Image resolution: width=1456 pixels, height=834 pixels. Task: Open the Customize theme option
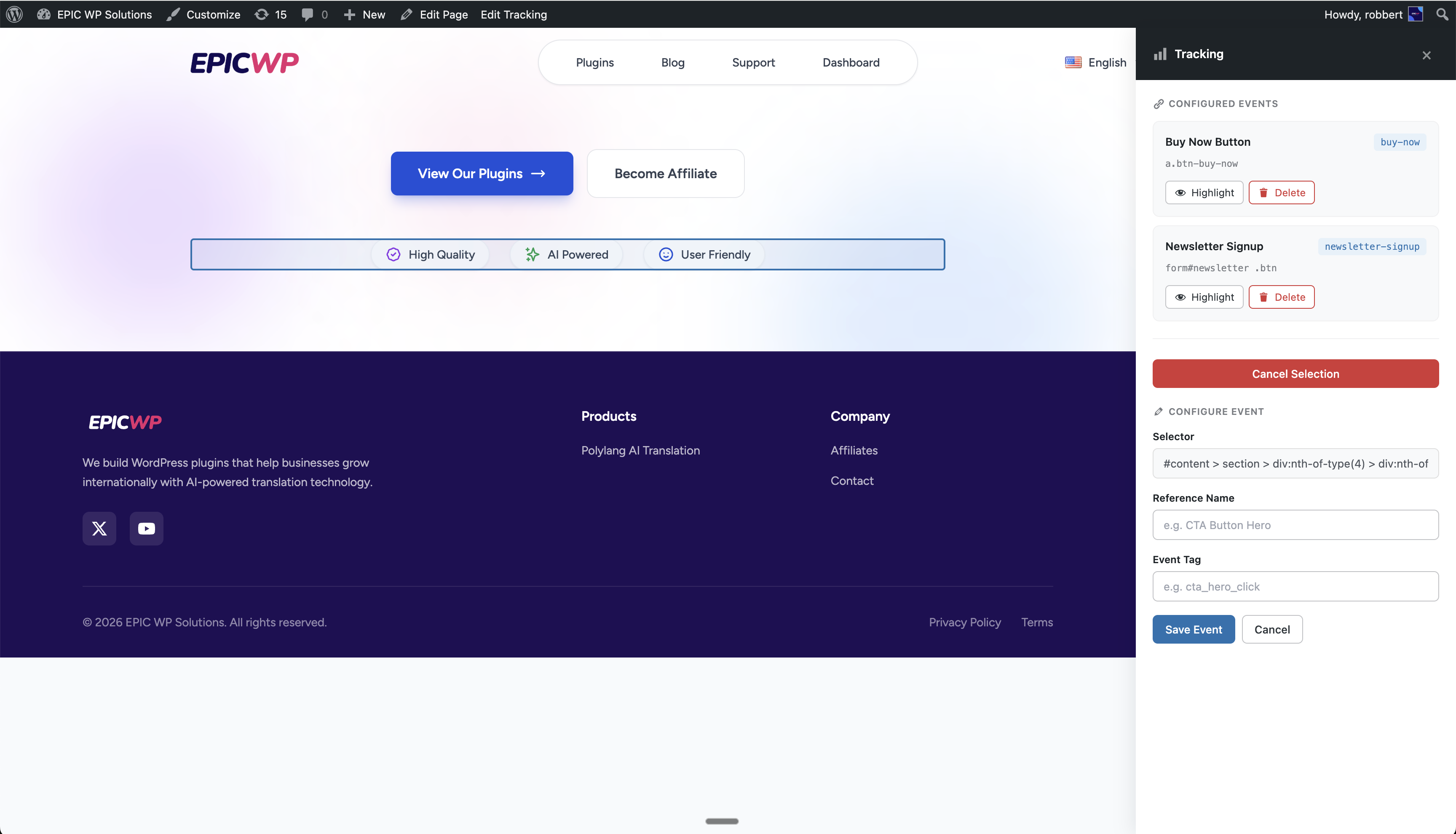point(203,14)
